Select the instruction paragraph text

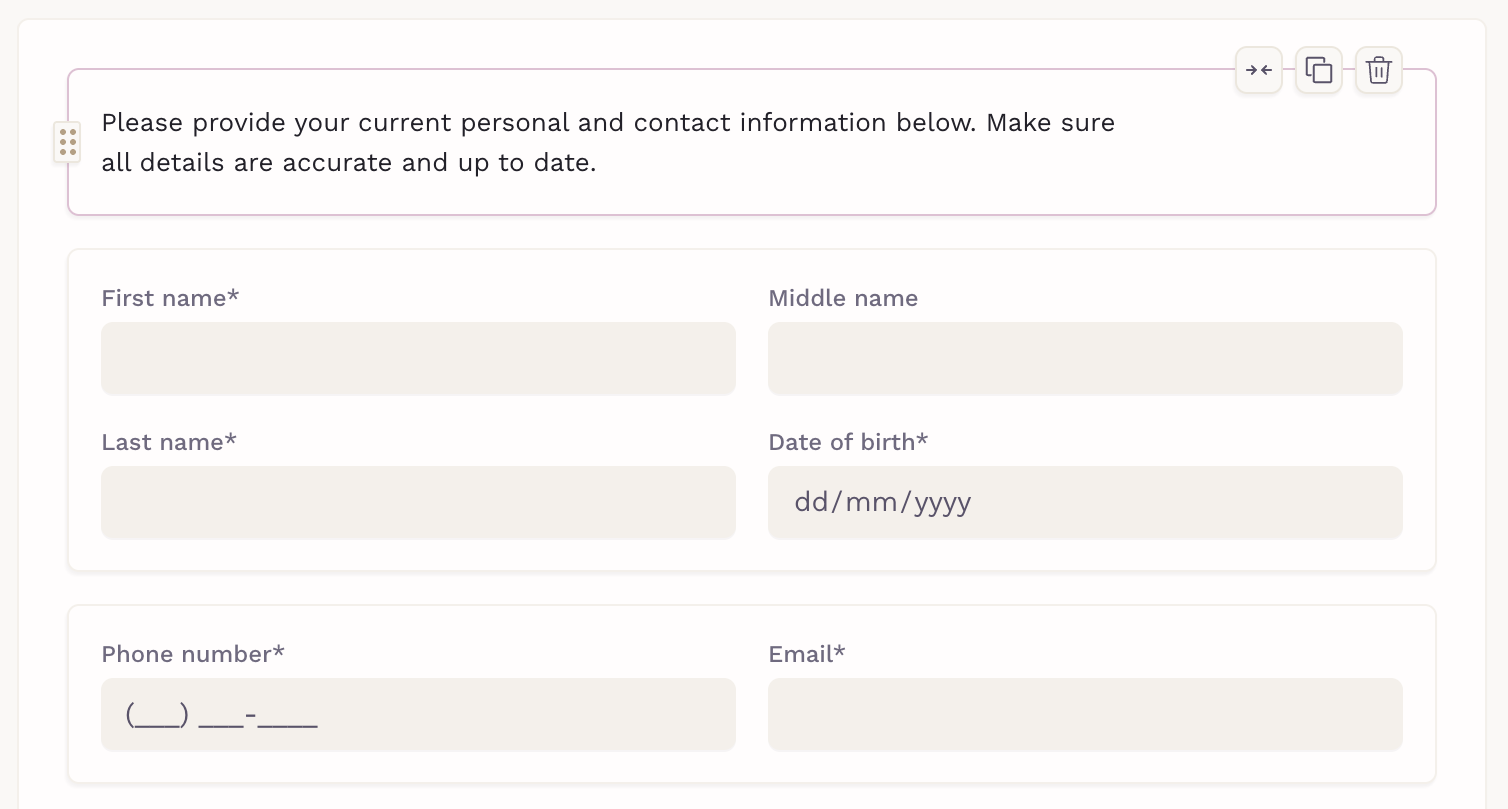point(608,142)
